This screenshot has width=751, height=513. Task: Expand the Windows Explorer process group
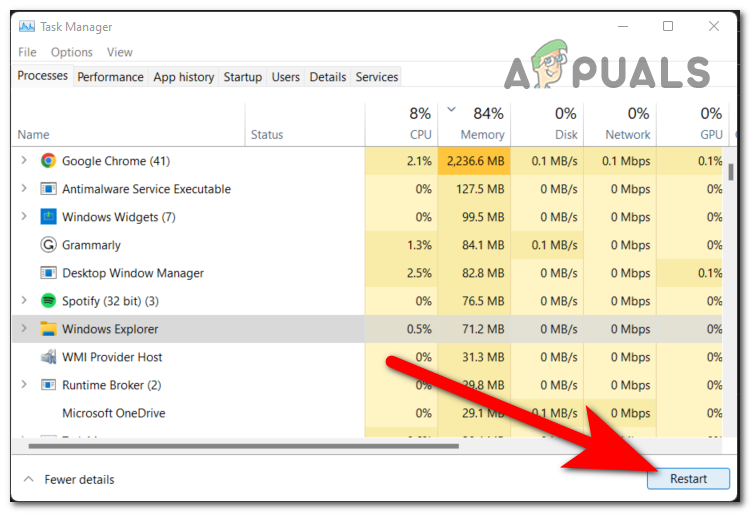24,328
